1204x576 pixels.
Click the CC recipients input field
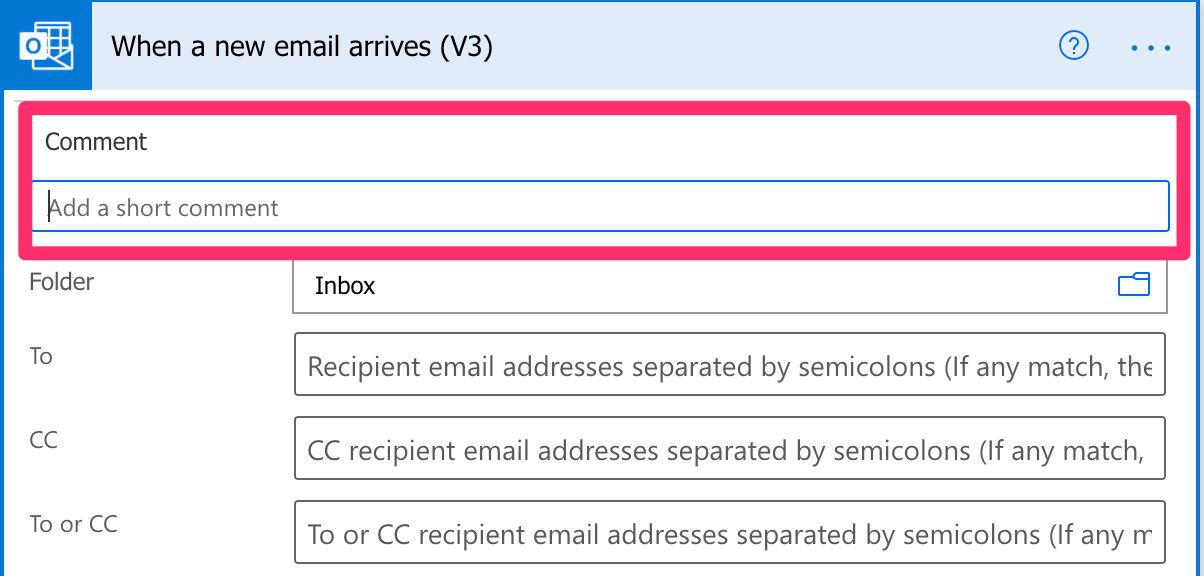(x=729, y=448)
